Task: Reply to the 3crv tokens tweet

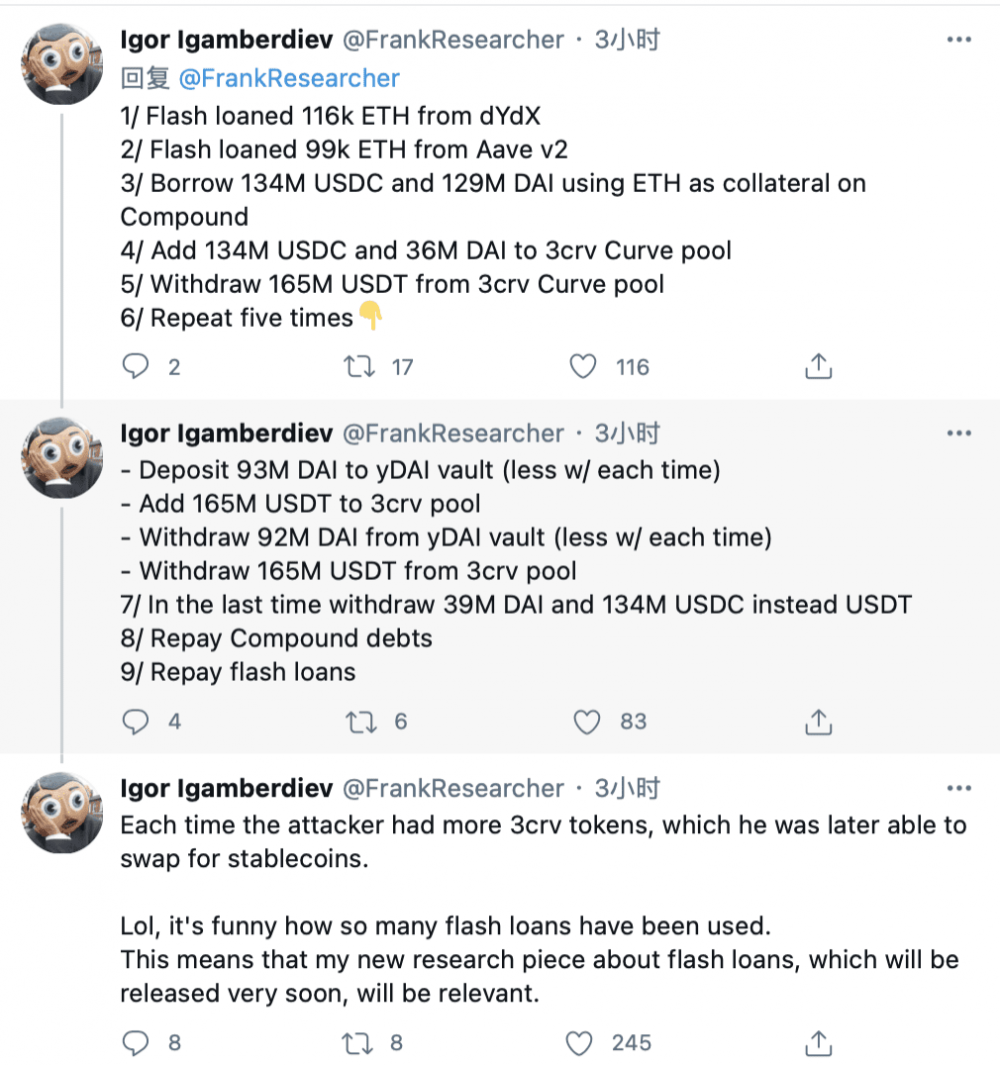Action: [135, 1043]
